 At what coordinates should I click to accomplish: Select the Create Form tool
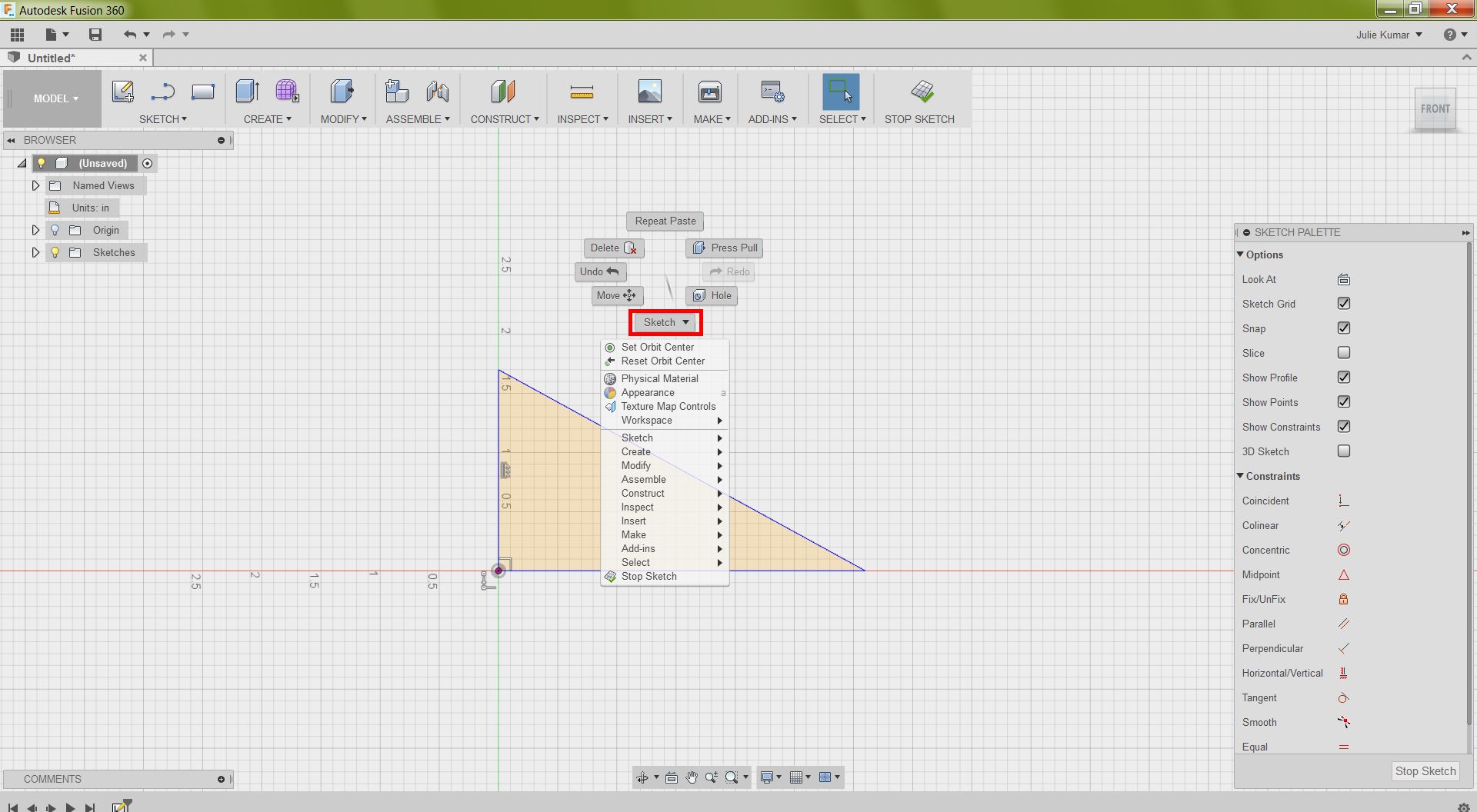[287, 91]
